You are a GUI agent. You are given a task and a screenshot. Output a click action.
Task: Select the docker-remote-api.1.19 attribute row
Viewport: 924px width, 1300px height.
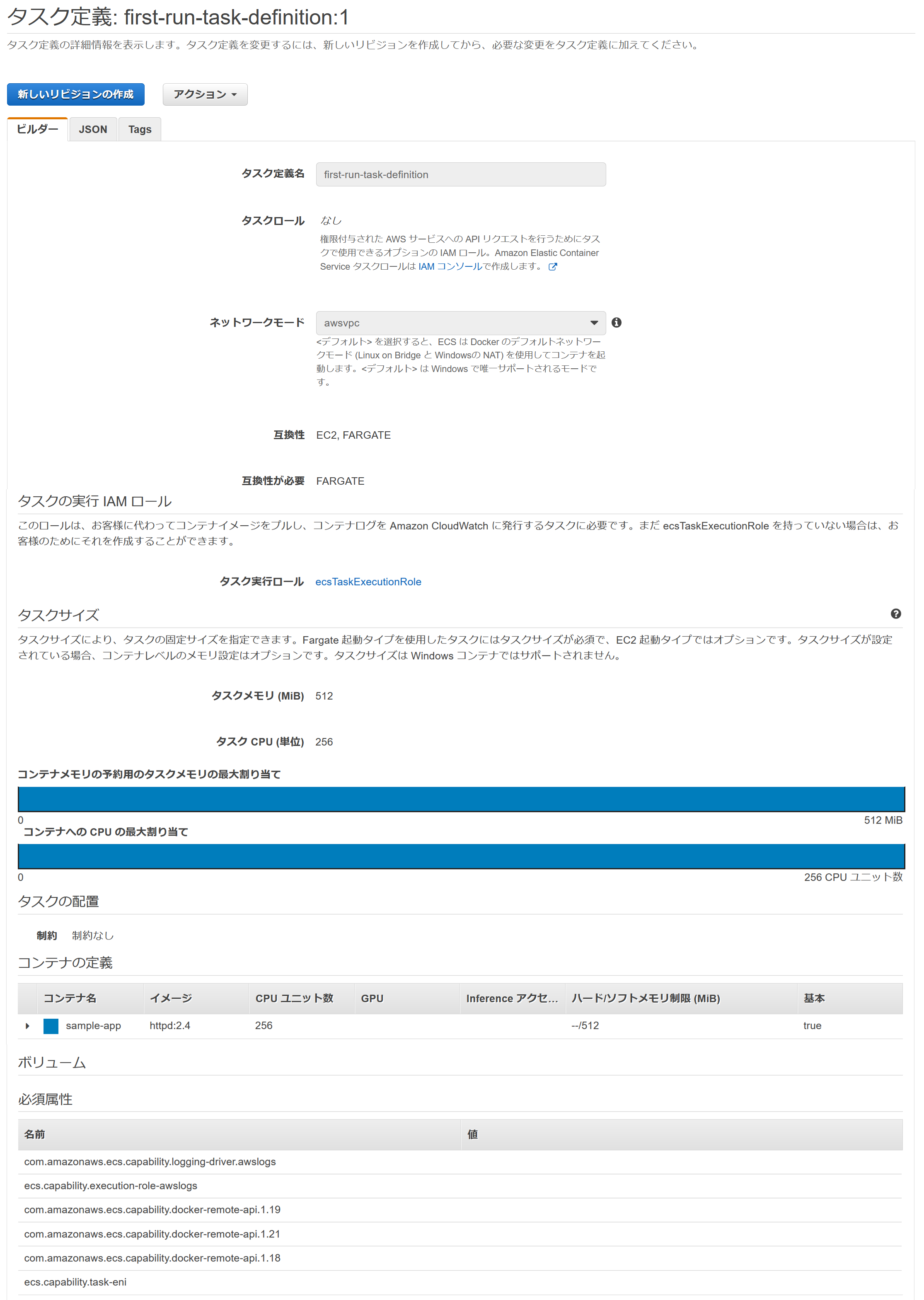click(x=460, y=1210)
